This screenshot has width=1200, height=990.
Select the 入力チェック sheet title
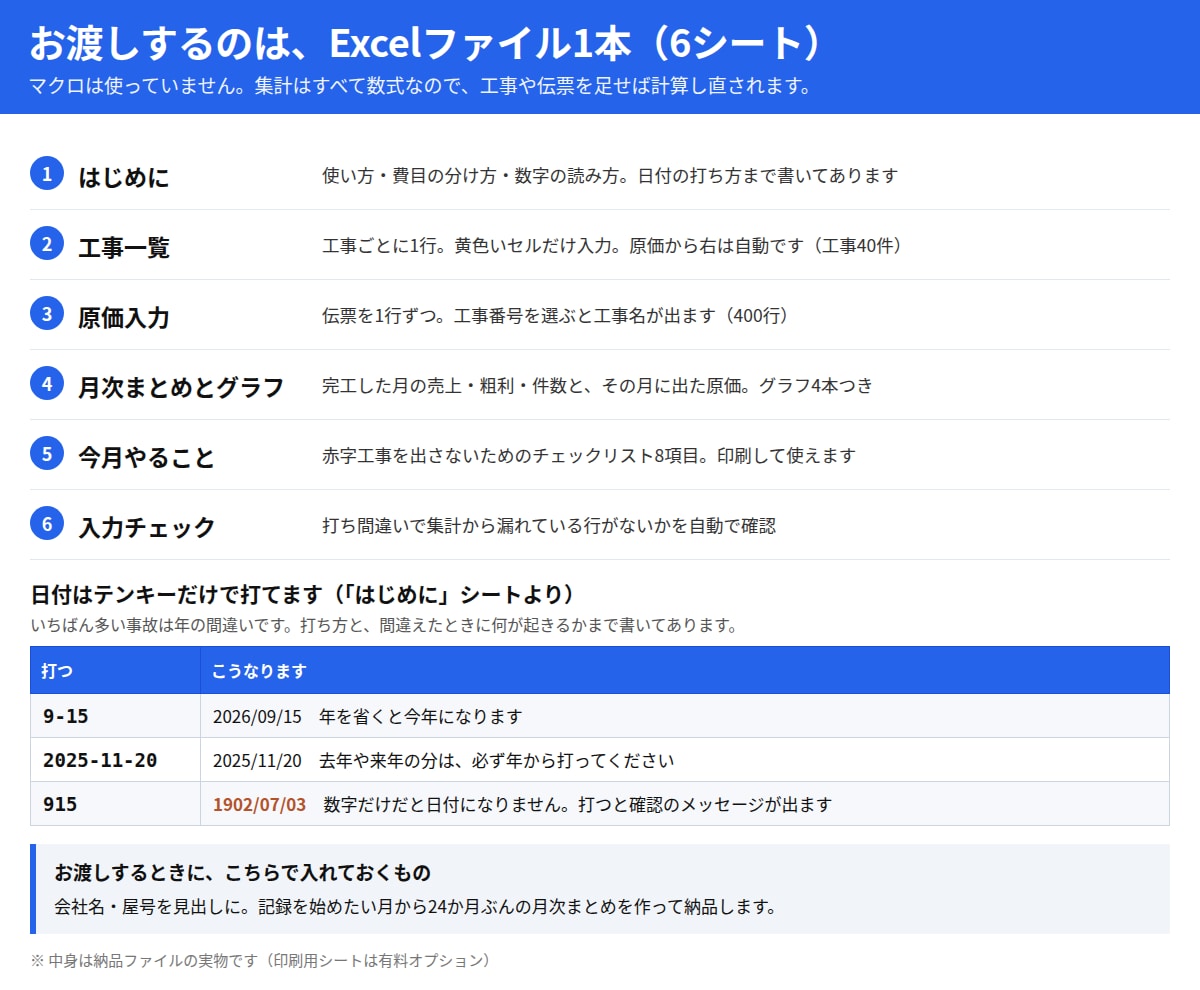pyautogui.click(x=147, y=527)
